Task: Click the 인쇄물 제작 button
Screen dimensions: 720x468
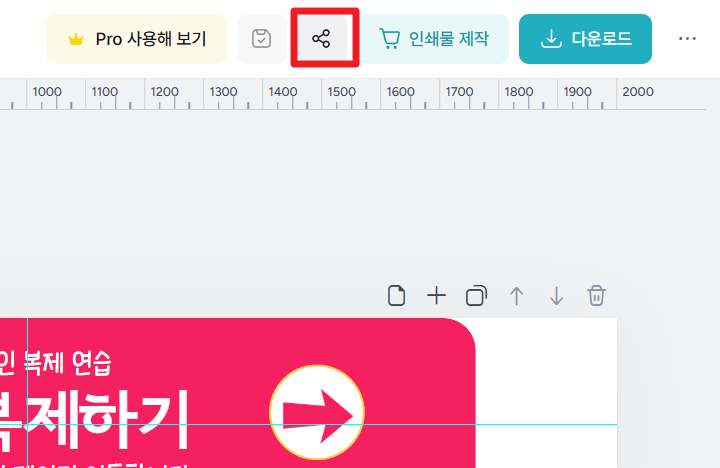Action: pyautogui.click(x=433, y=39)
